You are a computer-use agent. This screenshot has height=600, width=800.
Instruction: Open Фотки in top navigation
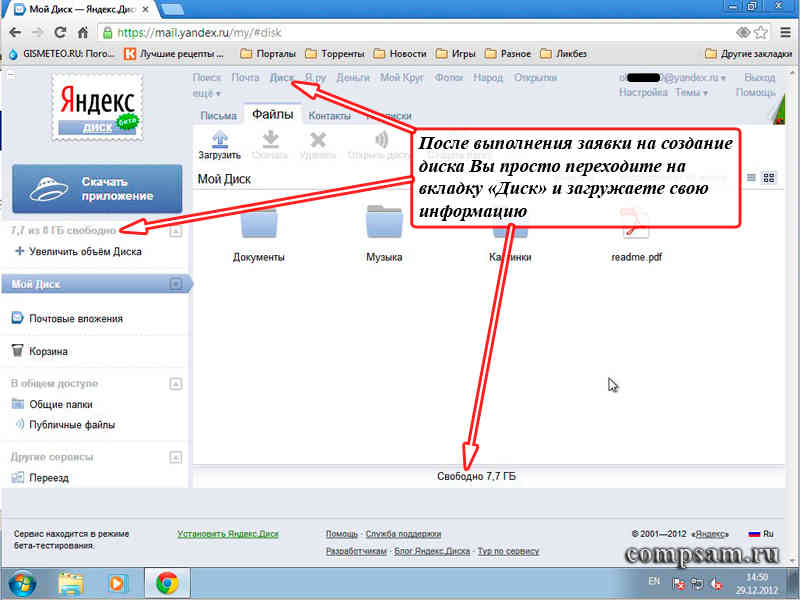pyautogui.click(x=448, y=78)
